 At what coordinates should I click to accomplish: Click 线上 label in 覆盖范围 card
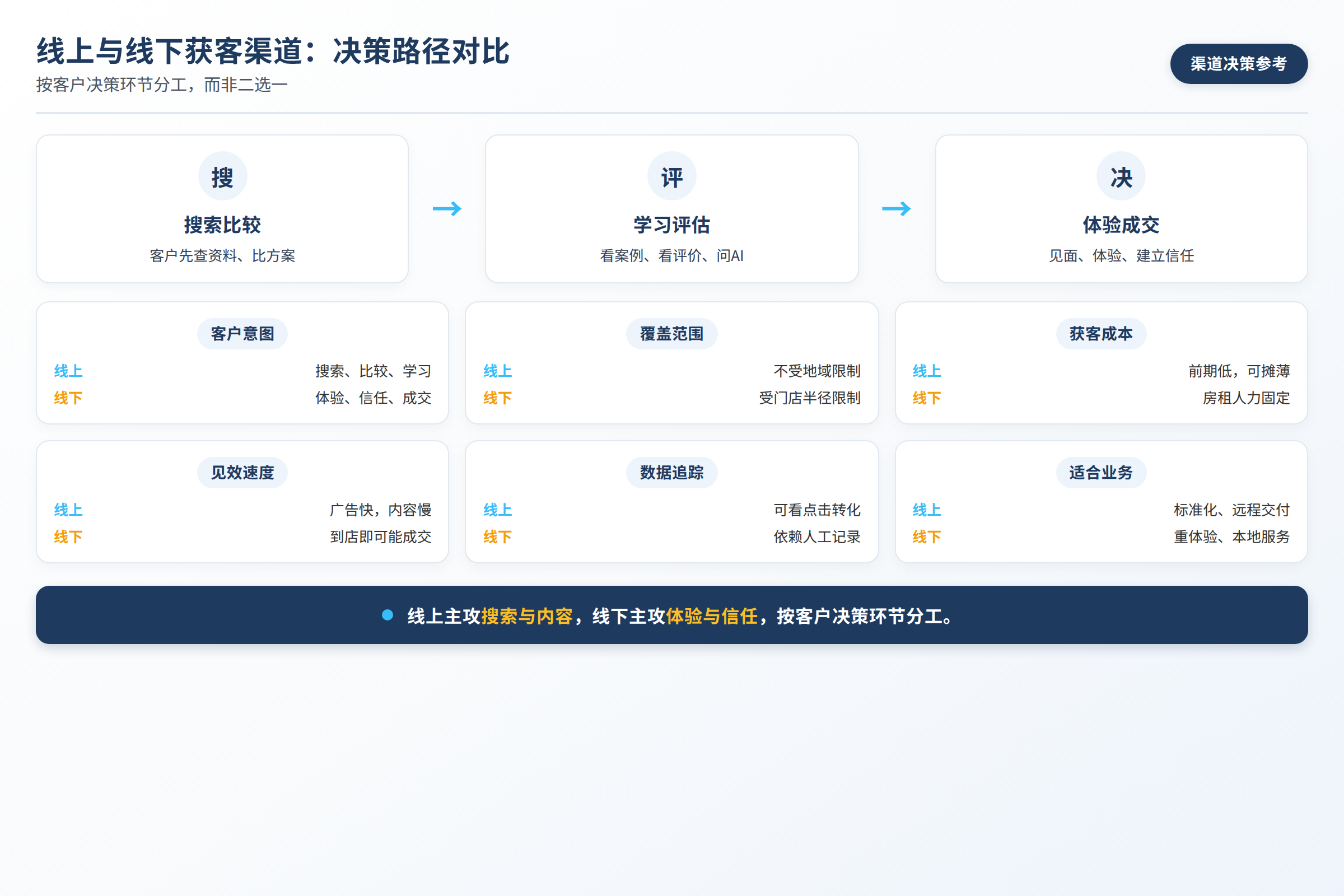pyautogui.click(x=497, y=371)
